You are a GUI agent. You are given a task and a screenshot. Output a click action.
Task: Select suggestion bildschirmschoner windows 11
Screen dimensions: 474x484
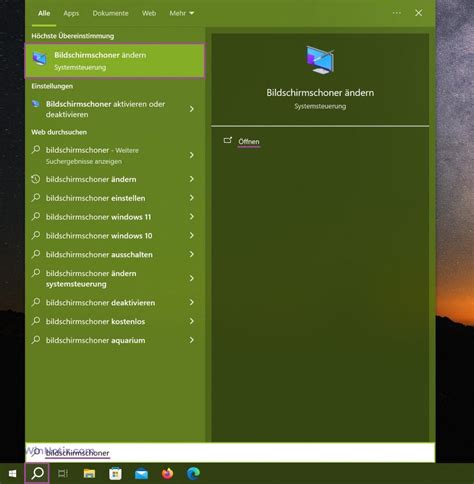(x=115, y=217)
